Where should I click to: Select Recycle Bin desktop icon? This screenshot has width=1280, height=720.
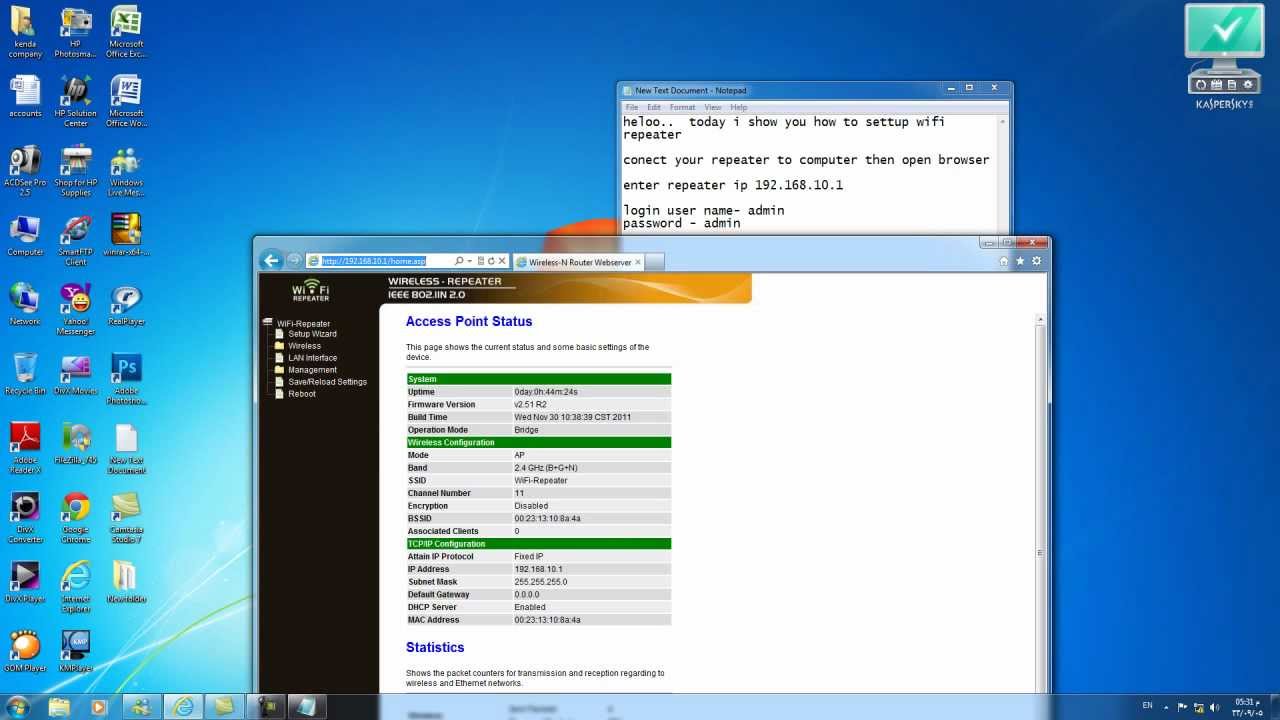pos(25,374)
